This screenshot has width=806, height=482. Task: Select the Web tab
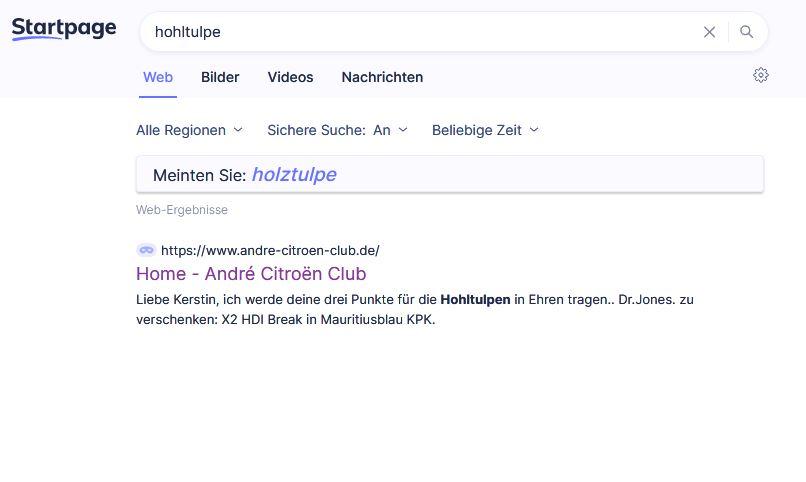click(158, 78)
